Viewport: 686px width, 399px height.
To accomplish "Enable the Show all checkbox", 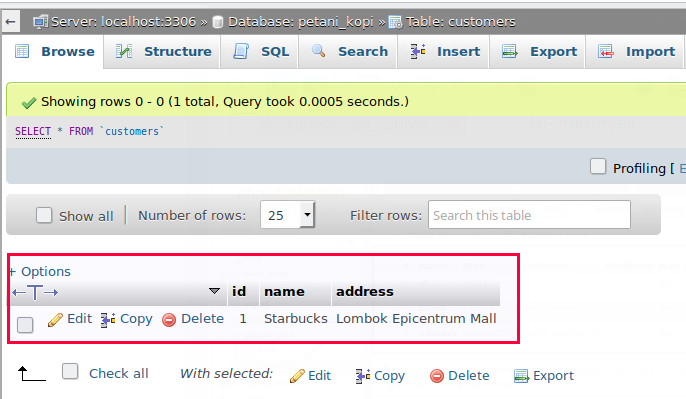I will [x=44, y=215].
